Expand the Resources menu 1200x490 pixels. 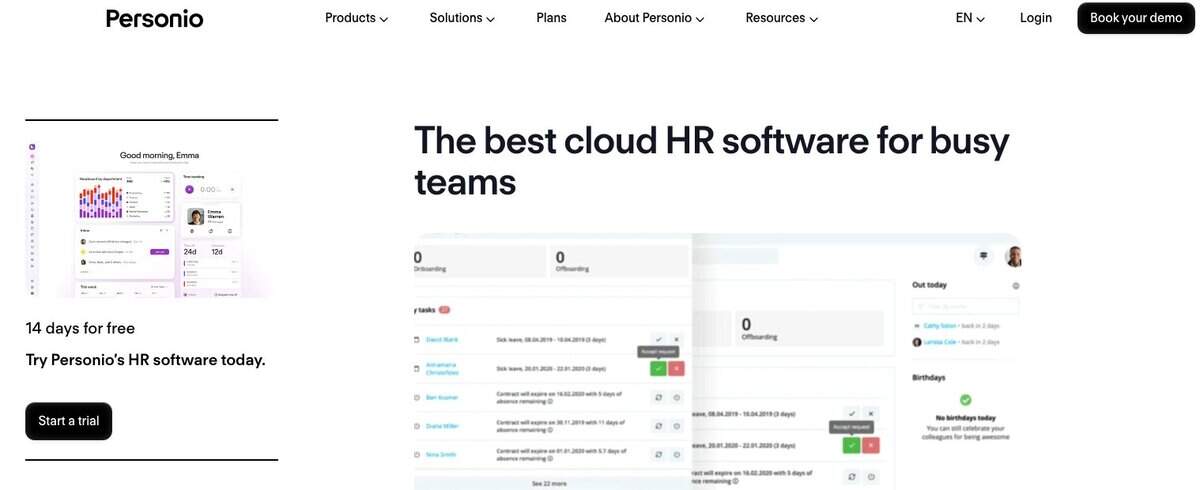point(781,18)
